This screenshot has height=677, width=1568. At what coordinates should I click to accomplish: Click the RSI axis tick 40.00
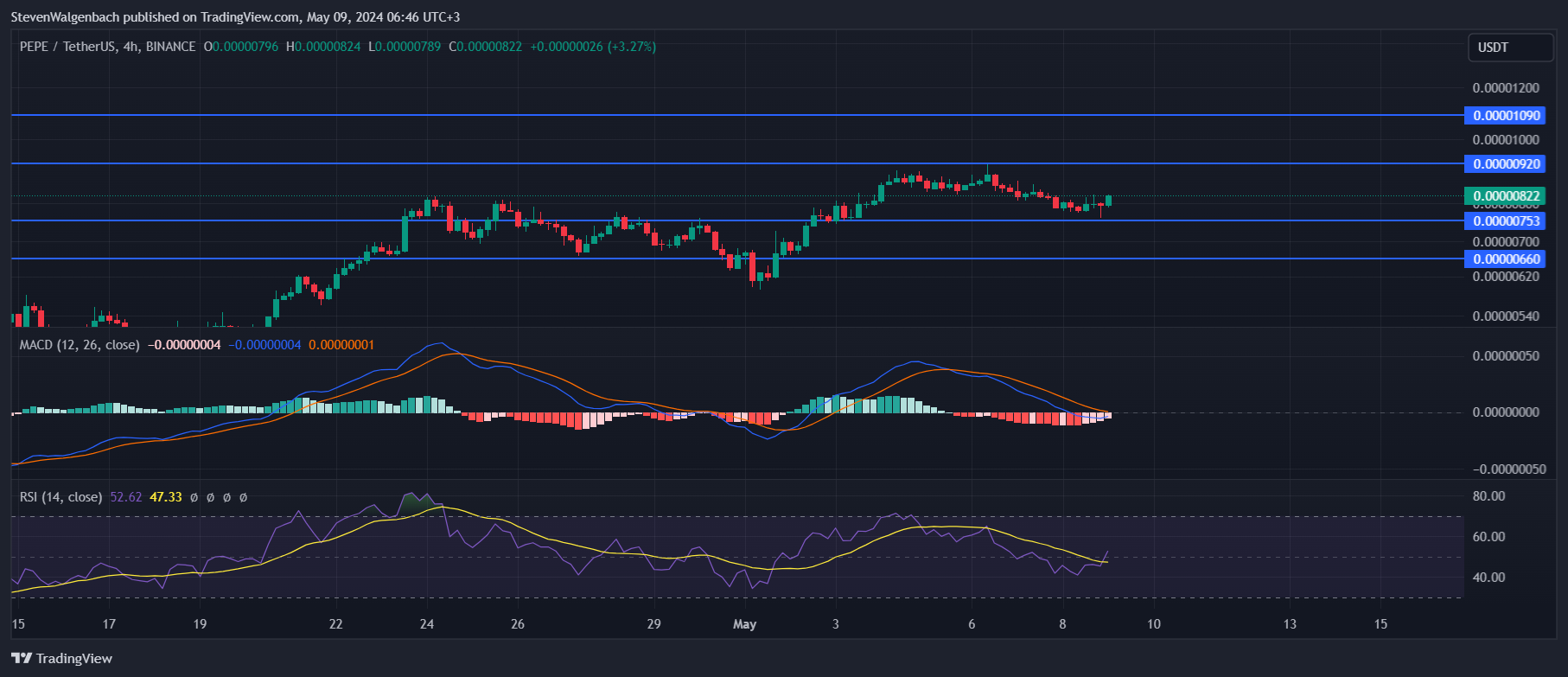1488,578
